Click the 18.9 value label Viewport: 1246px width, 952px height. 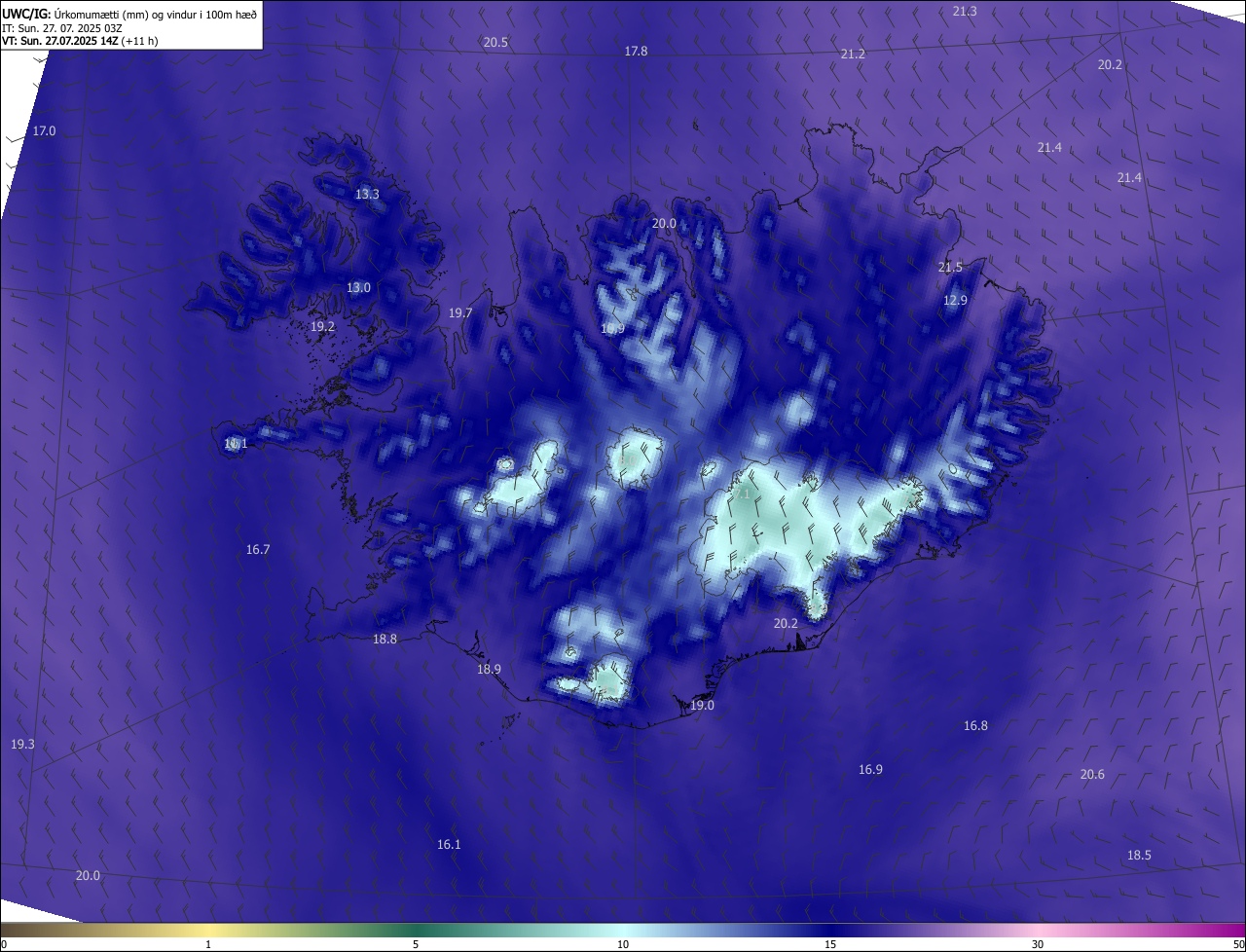click(x=489, y=669)
